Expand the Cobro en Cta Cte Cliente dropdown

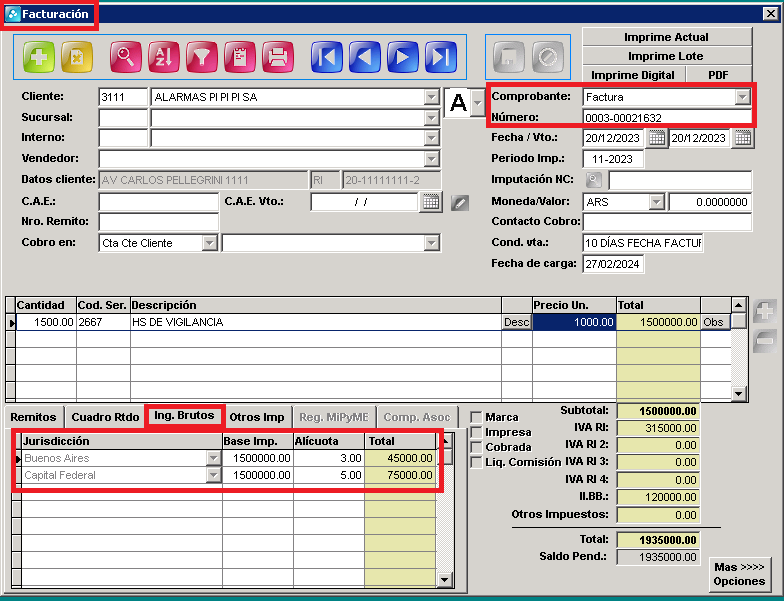point(210,243)
